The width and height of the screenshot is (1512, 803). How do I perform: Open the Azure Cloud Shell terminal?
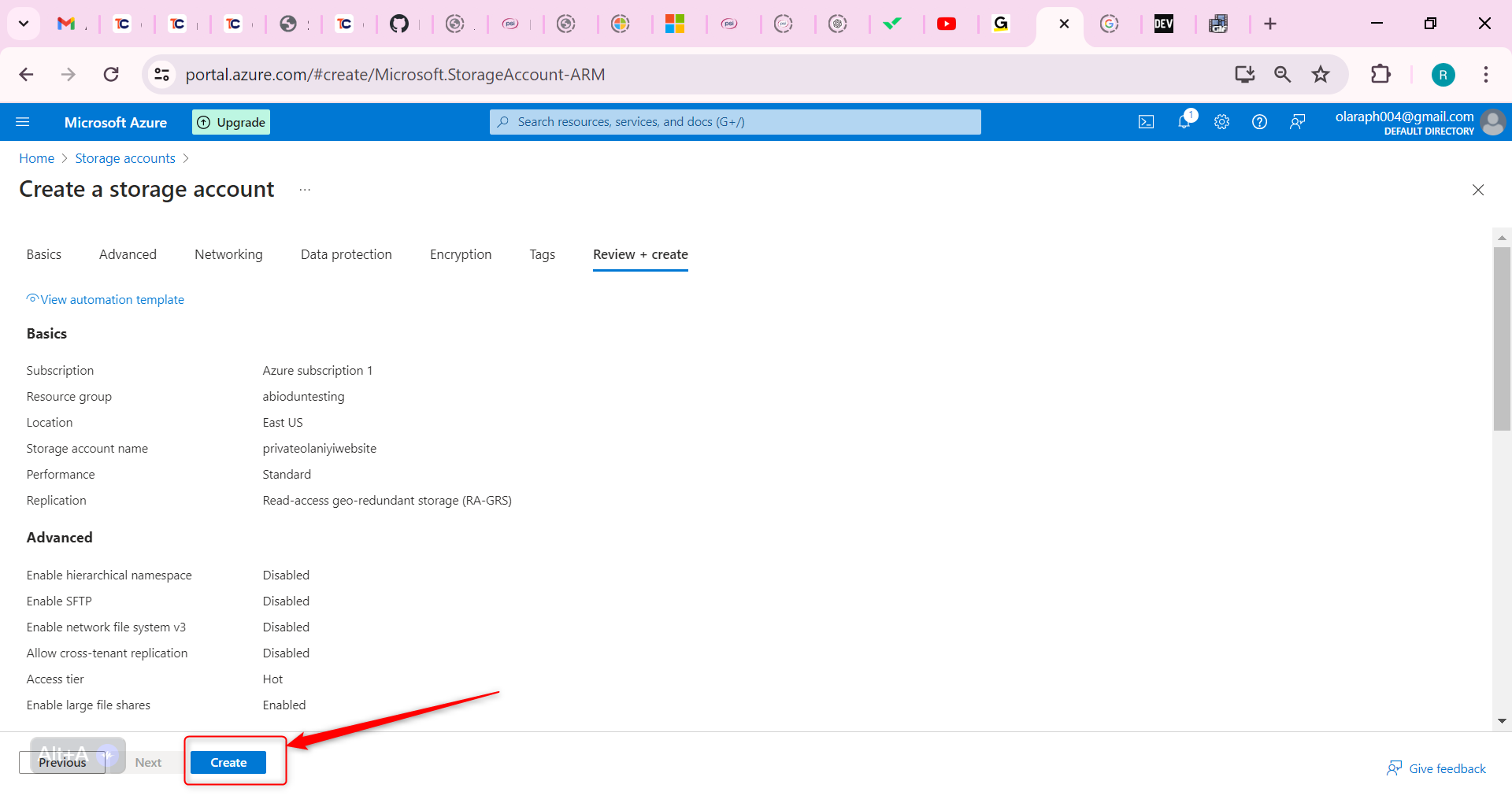pyautogui.click(x=1146, y=121)
